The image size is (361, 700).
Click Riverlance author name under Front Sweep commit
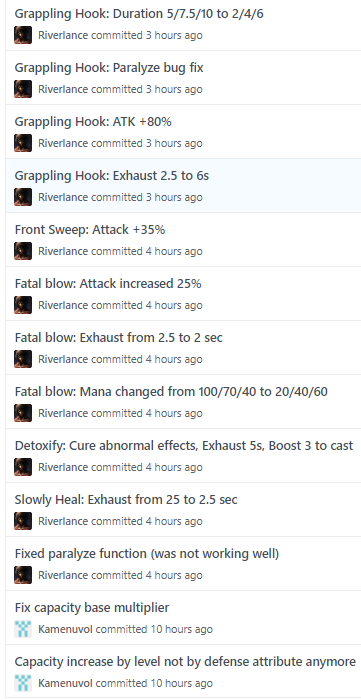(x=63, y=251)
